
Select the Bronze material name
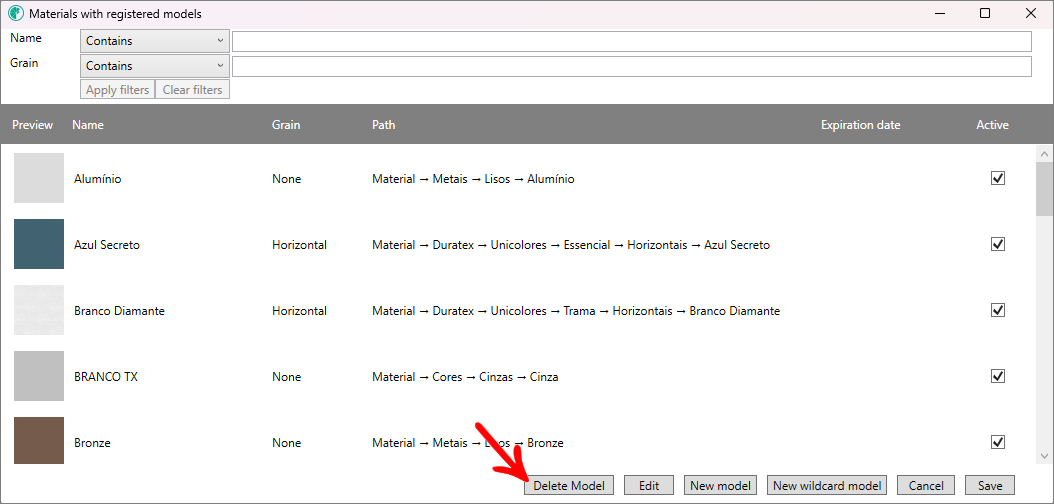click(x=92, y=443)
